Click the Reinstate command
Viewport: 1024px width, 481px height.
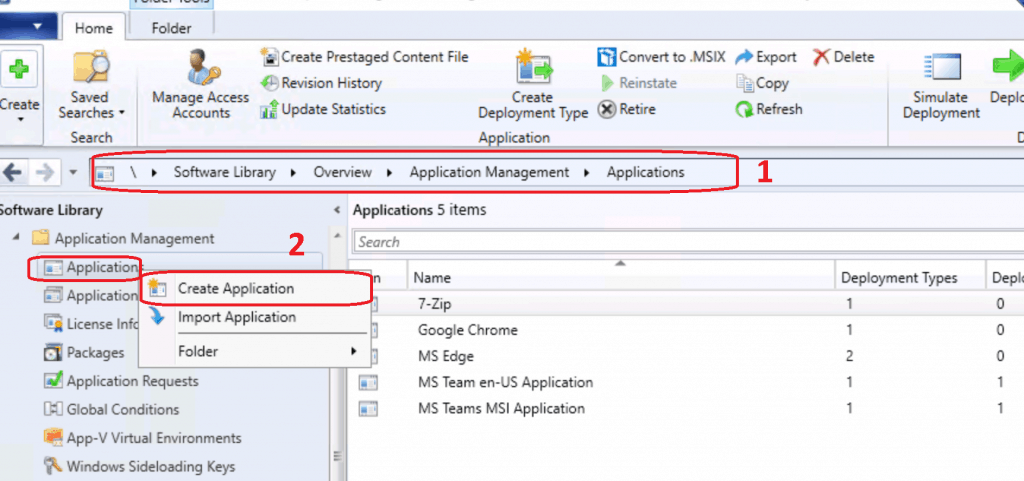point(638,83)
